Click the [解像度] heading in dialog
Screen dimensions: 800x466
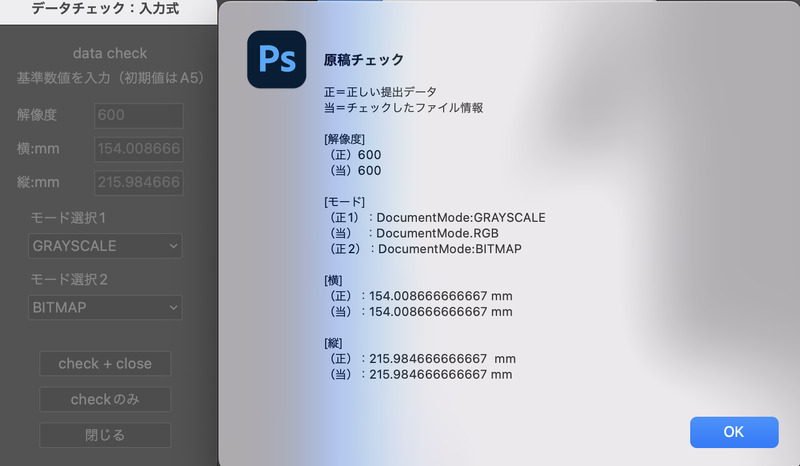point(344,139)
